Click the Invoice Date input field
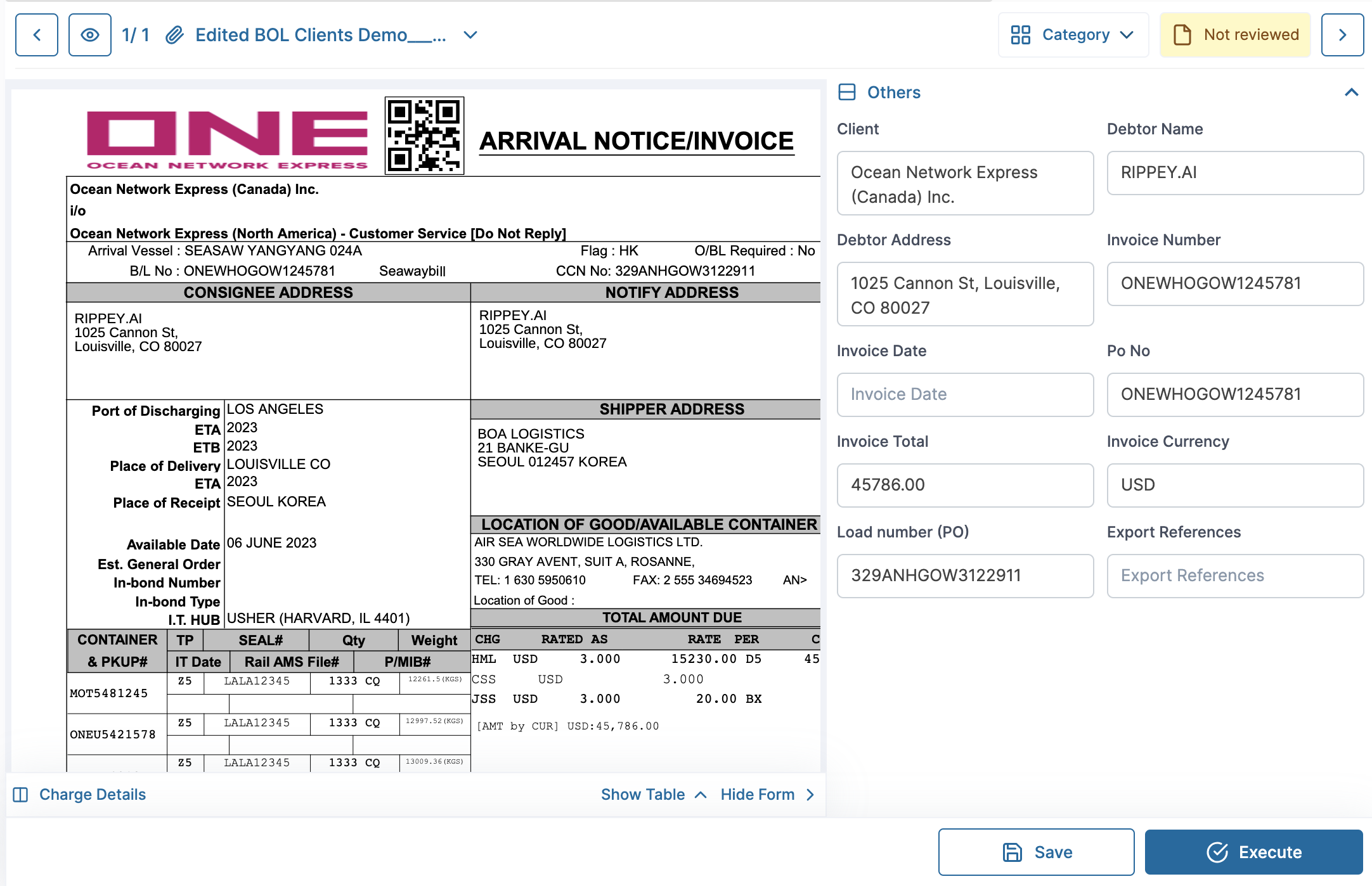 pyautogui.click(x=965, y=394)
